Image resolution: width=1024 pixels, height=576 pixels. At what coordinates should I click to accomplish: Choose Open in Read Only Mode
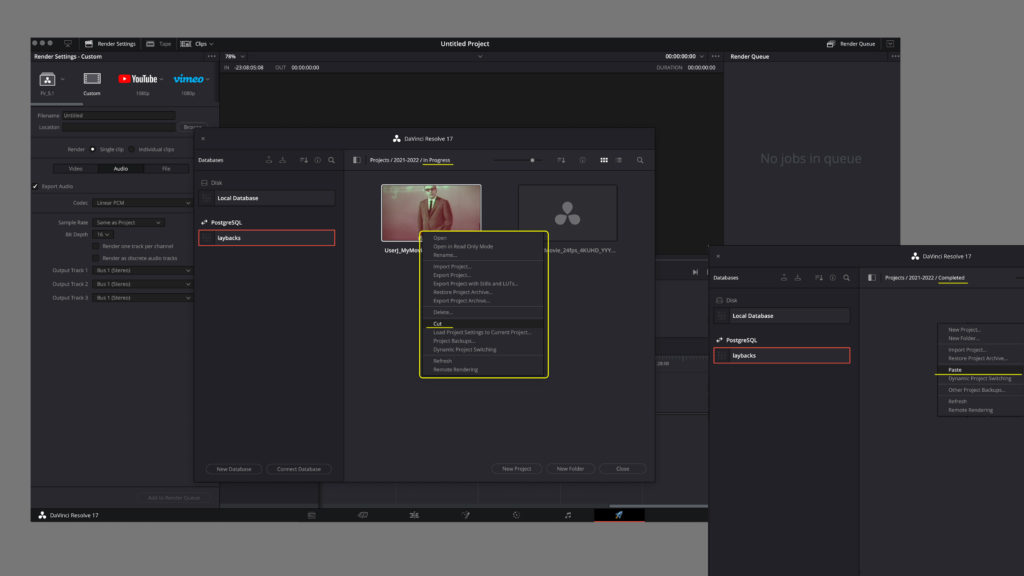coord(463,247)
